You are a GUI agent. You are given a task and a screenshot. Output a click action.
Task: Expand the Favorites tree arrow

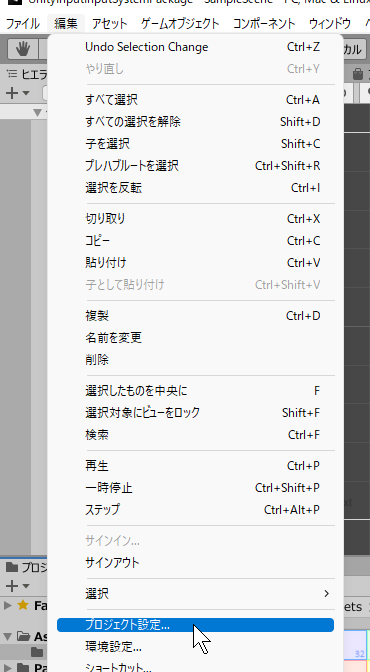coord(7,605)
